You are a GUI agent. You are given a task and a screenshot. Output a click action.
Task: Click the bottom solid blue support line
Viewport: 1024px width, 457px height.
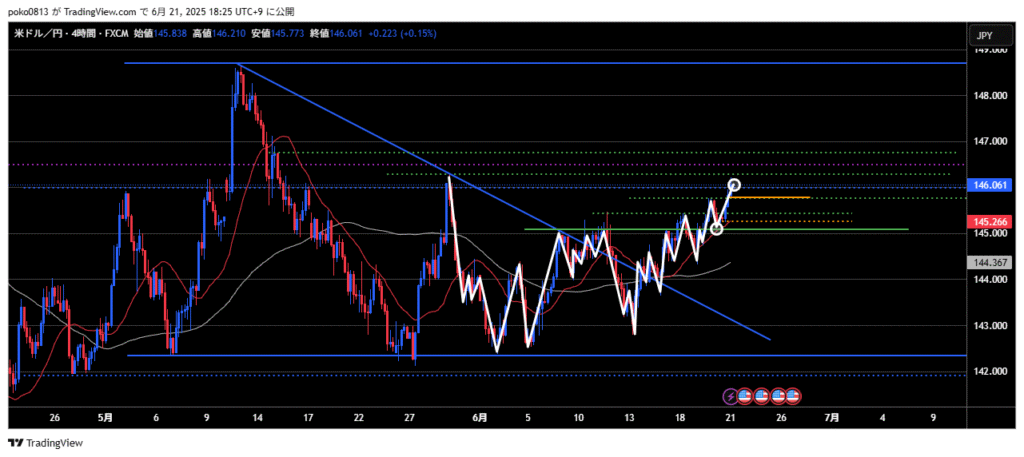(x=600, y=355)
